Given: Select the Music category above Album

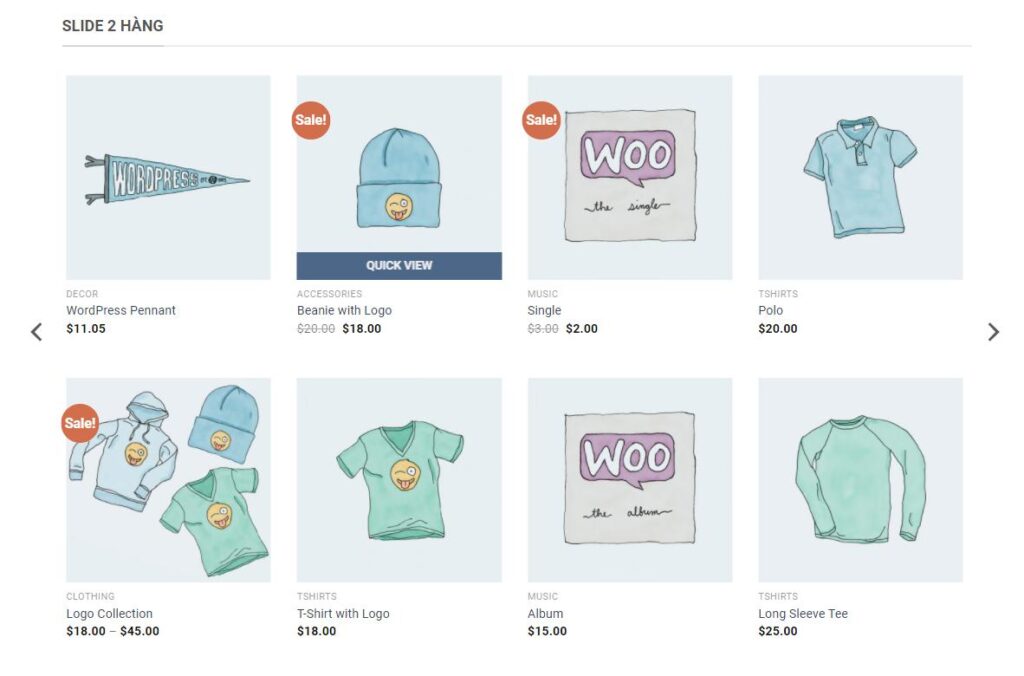Looking at the screenshot, I should (543, 596).
